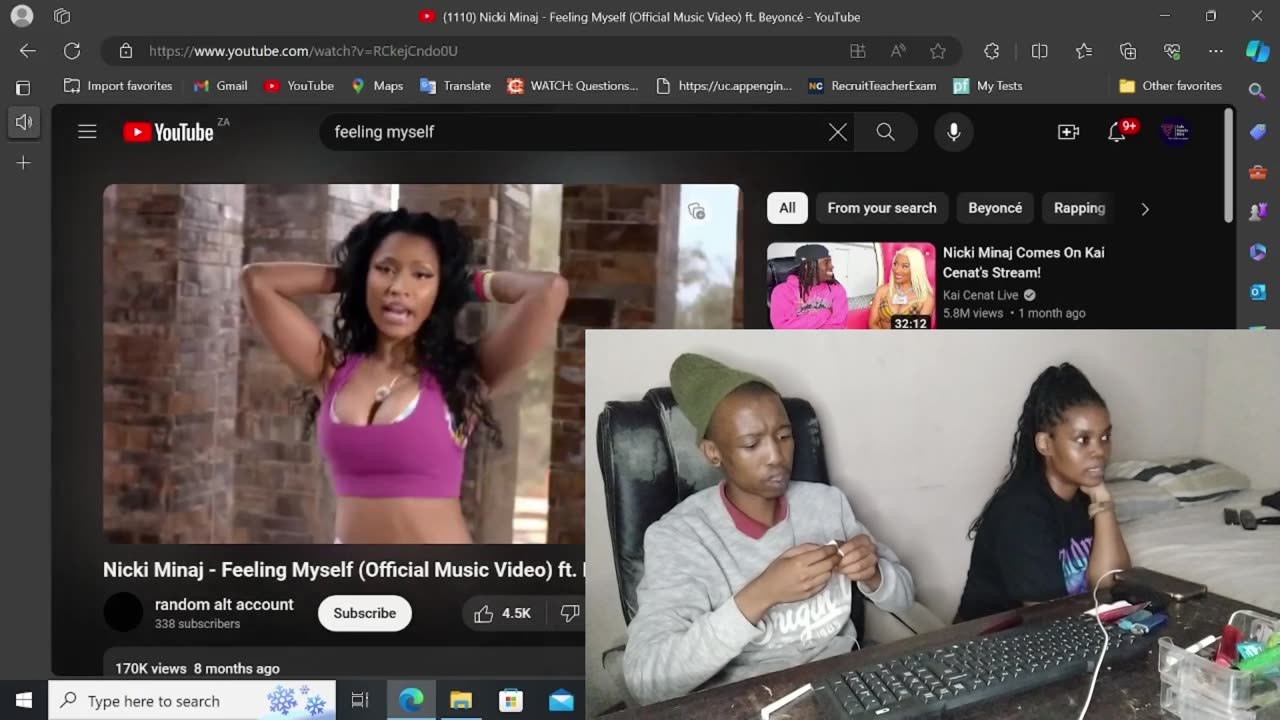Viewport: 1280px width, 720px height.
Task: Open the YouTube bookmark in favorites bar
Action: [299, 86]
